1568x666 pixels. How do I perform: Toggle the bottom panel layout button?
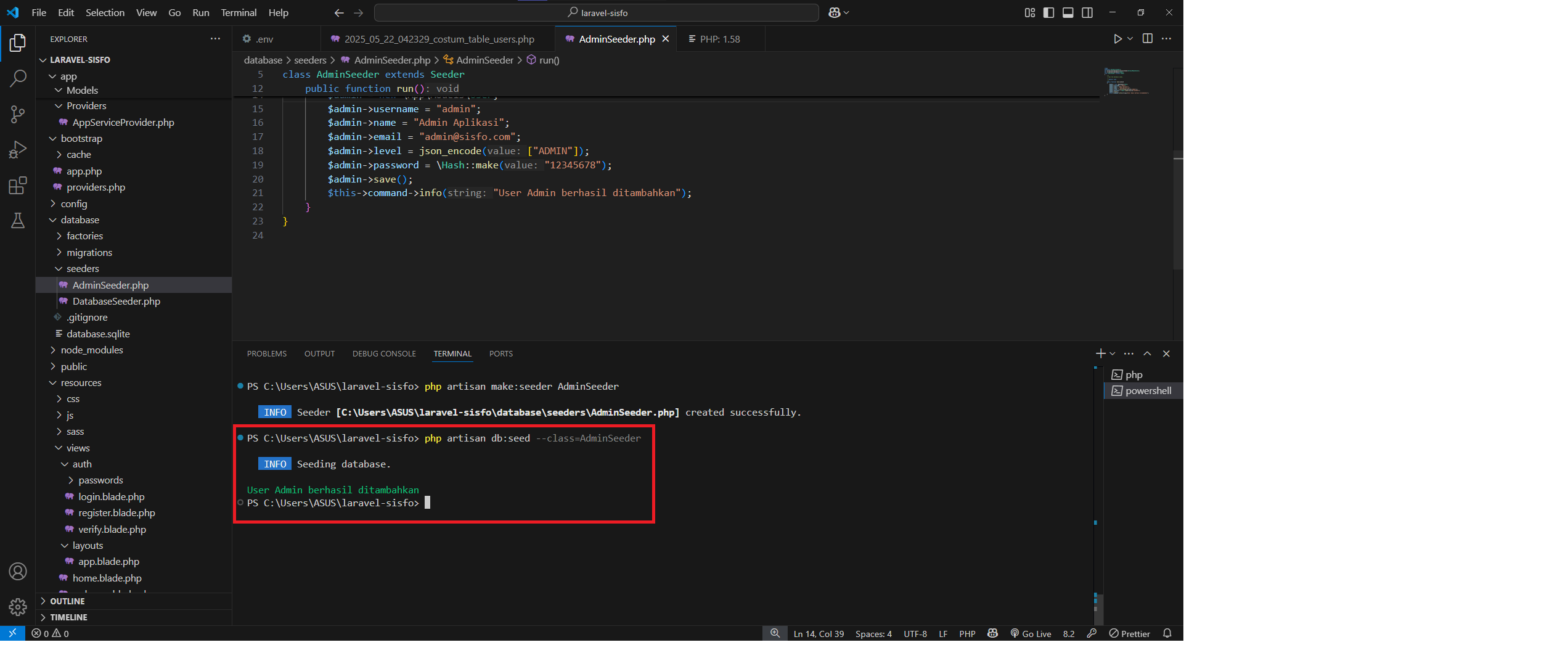pos(1068,13)
